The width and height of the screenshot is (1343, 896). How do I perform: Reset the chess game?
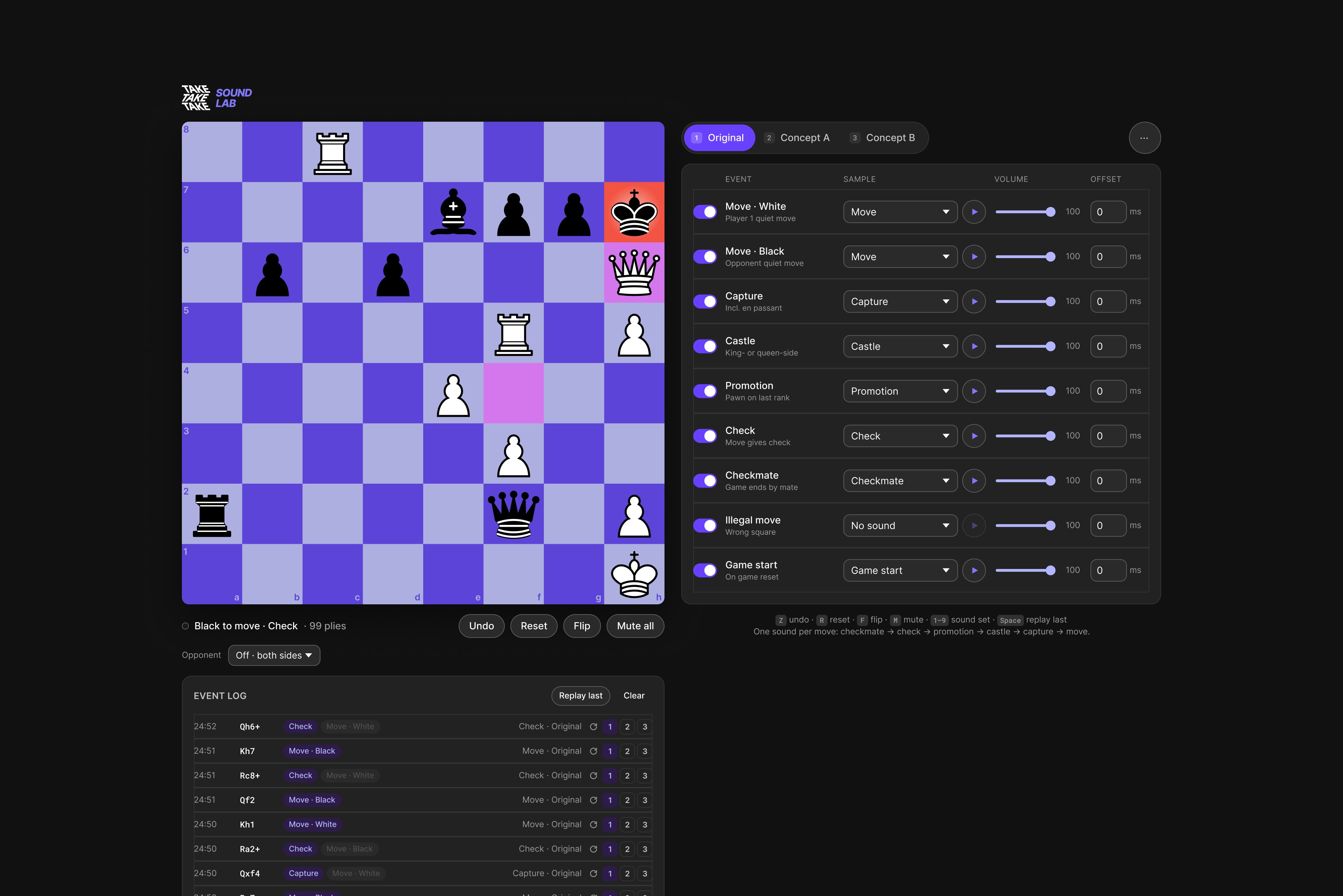[x=534, y=626]
